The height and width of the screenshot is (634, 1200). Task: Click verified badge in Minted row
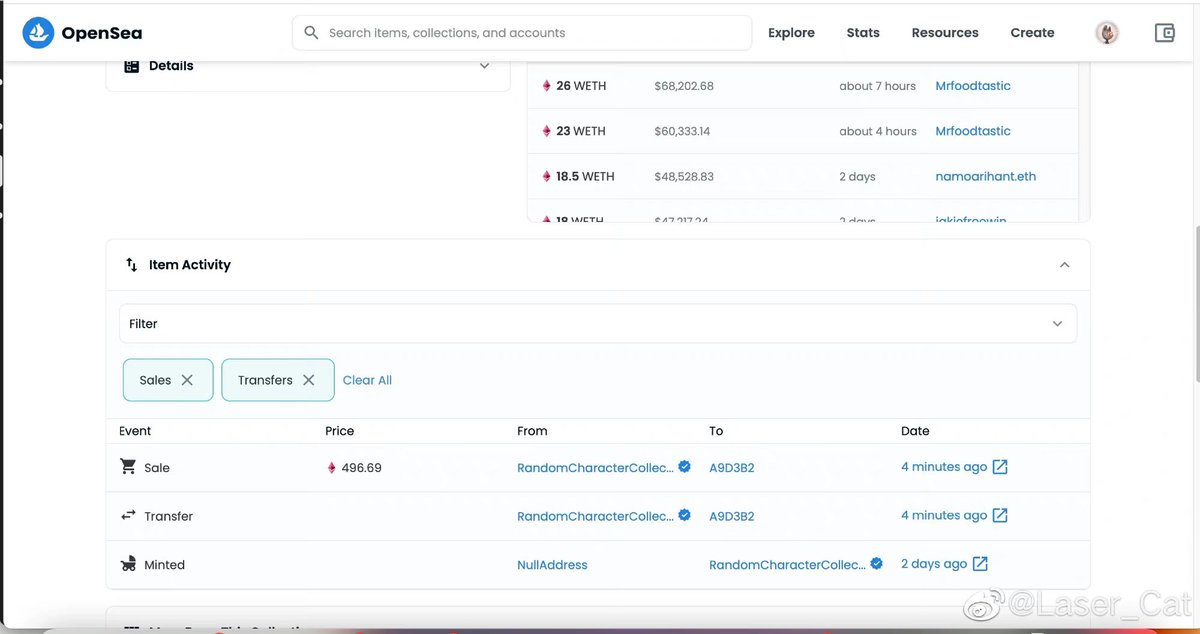(877, 564)
